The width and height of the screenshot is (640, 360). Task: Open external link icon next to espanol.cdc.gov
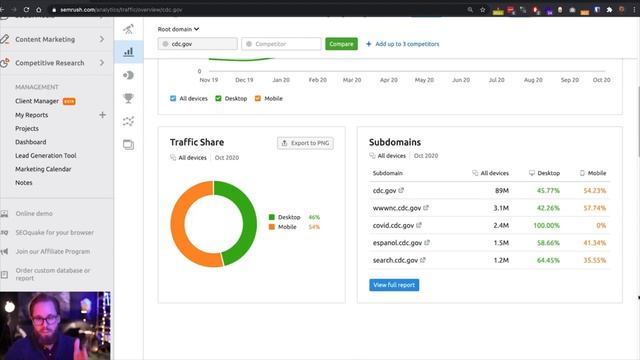point(427,242)
